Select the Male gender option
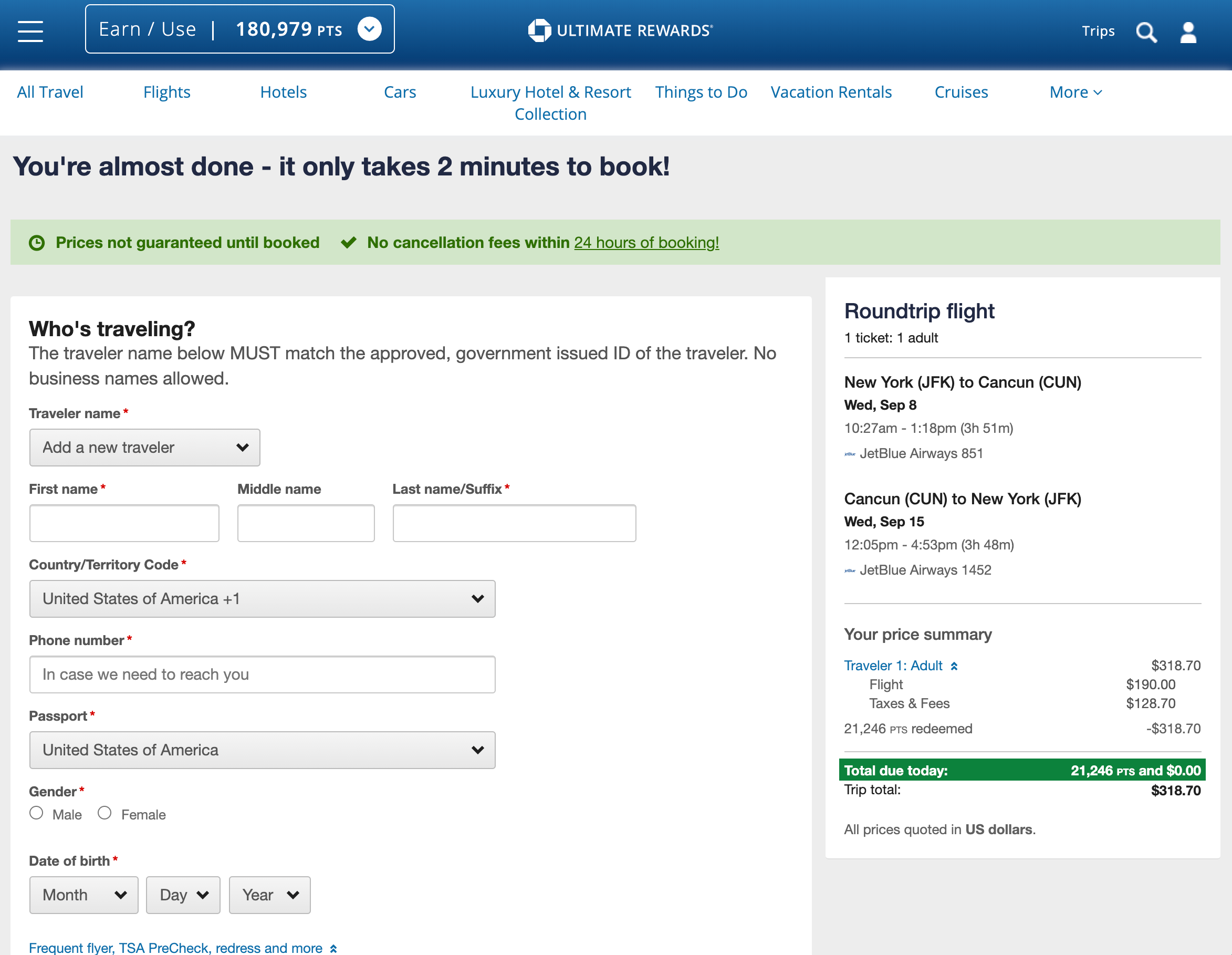This screenshot has height=955, width=1232. coord(37,813)
